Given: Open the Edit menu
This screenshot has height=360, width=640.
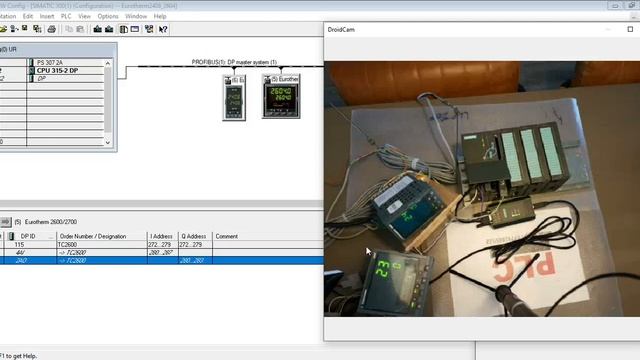Looking at the screenshot, I should (28, 16).
